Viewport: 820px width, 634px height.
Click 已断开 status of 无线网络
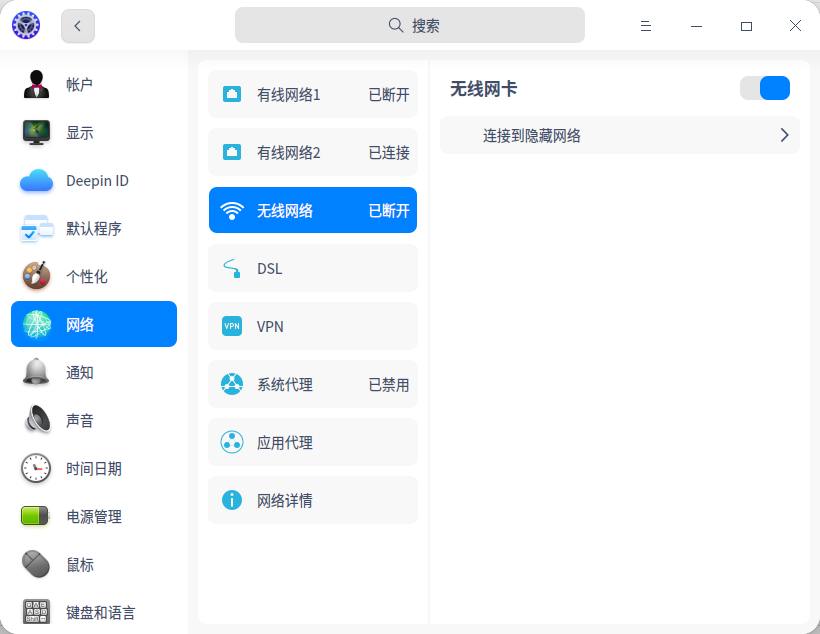tap(389, 211)
